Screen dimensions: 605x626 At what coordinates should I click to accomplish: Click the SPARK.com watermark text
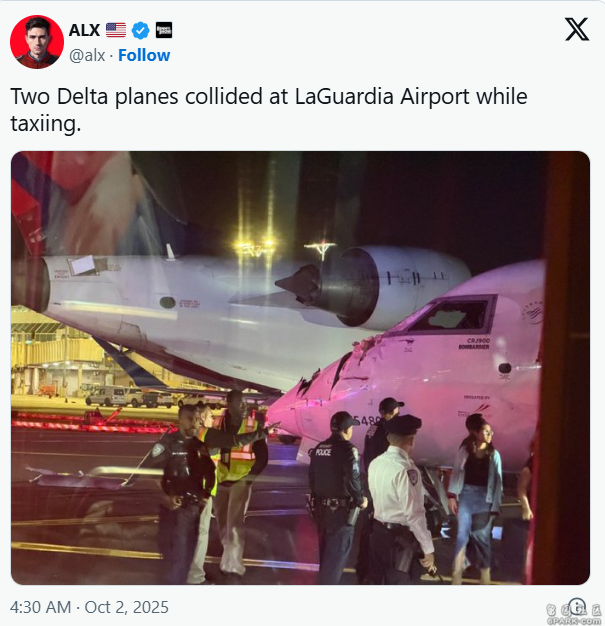click(x=573, y=620)
